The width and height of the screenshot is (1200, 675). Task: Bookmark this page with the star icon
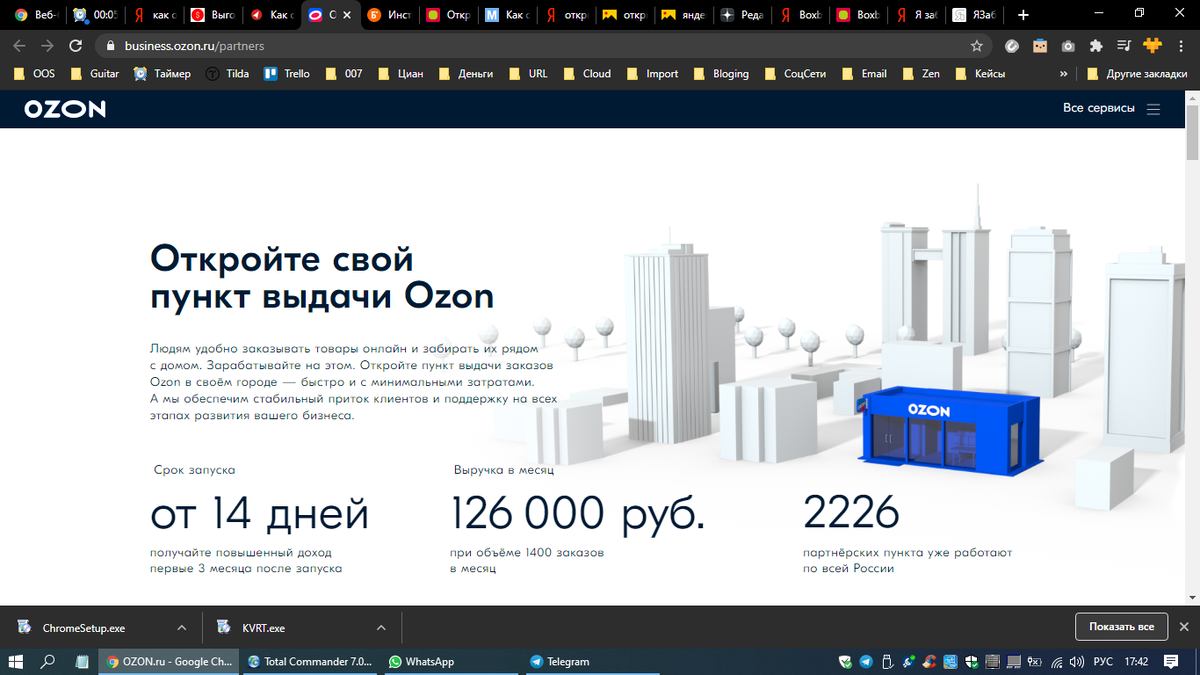pyautogui.click(x=977, y=46)
